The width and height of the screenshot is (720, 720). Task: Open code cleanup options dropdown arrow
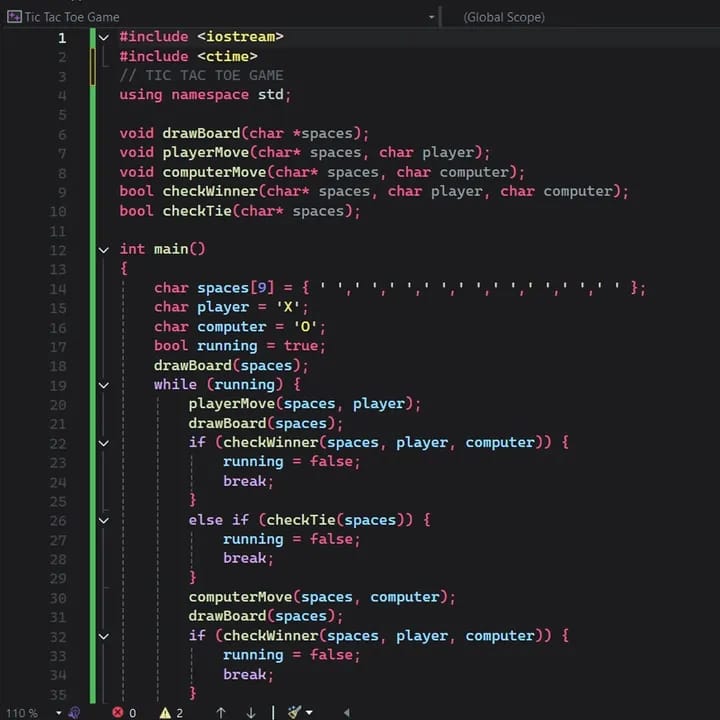pyautogui.click(x=309, y=713)
